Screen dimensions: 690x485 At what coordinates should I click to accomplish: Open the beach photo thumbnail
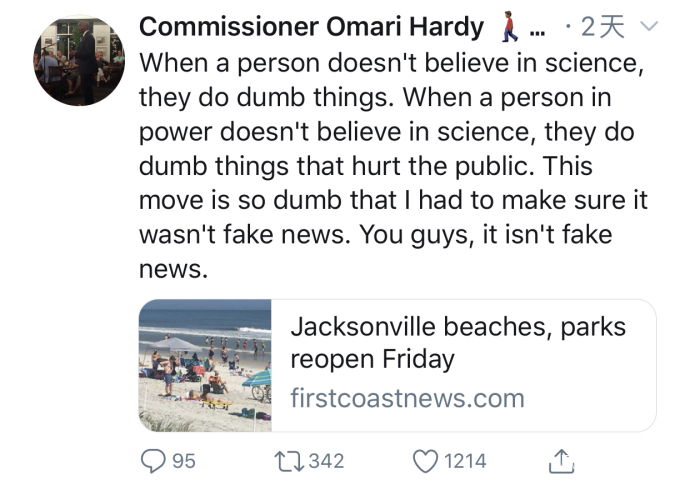205,365
